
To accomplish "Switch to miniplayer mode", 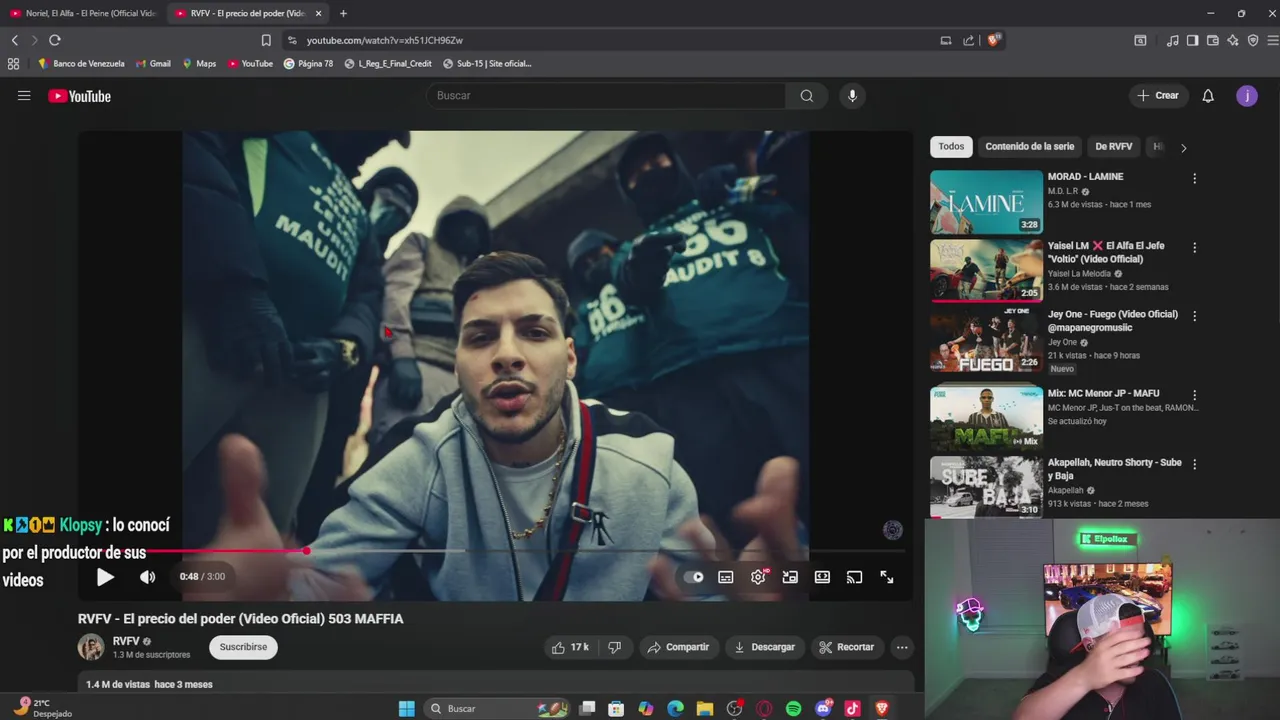I will click(x=790, y=577).
